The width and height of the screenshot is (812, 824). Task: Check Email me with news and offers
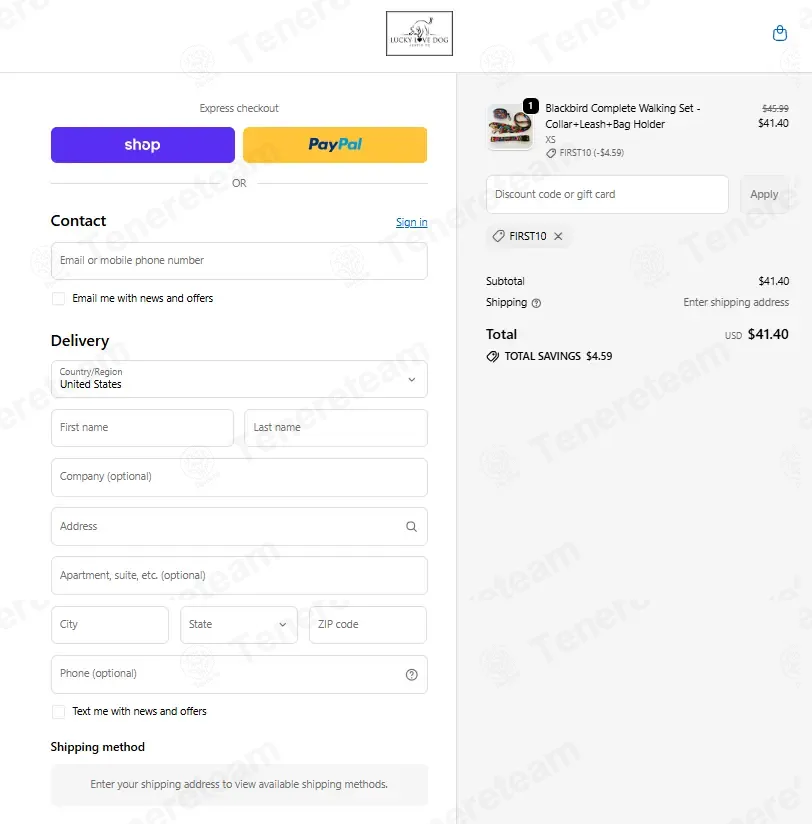click(58, 298)
